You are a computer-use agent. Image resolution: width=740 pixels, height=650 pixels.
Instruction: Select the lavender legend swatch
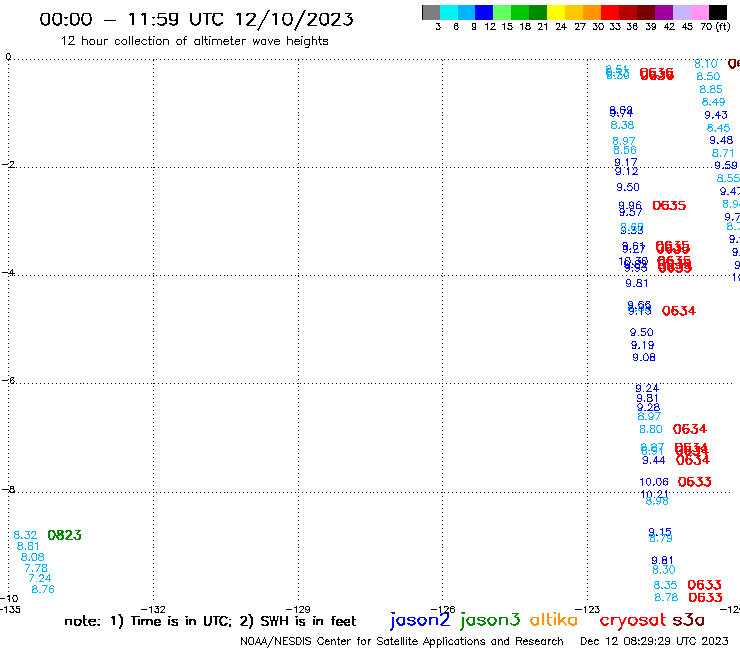coord(681,12)
